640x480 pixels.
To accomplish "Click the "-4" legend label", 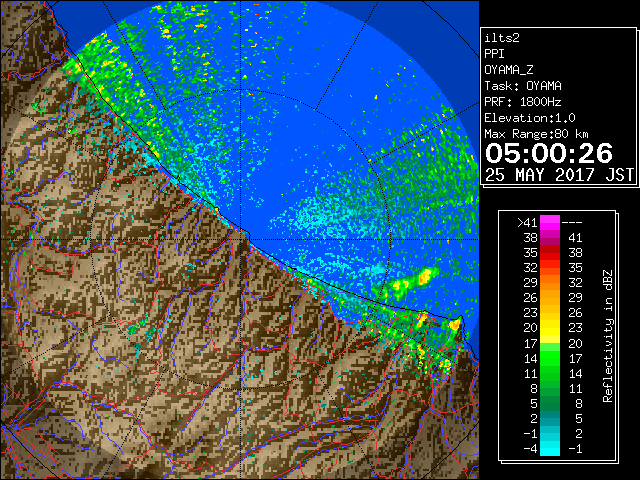I will click(530, 449).
